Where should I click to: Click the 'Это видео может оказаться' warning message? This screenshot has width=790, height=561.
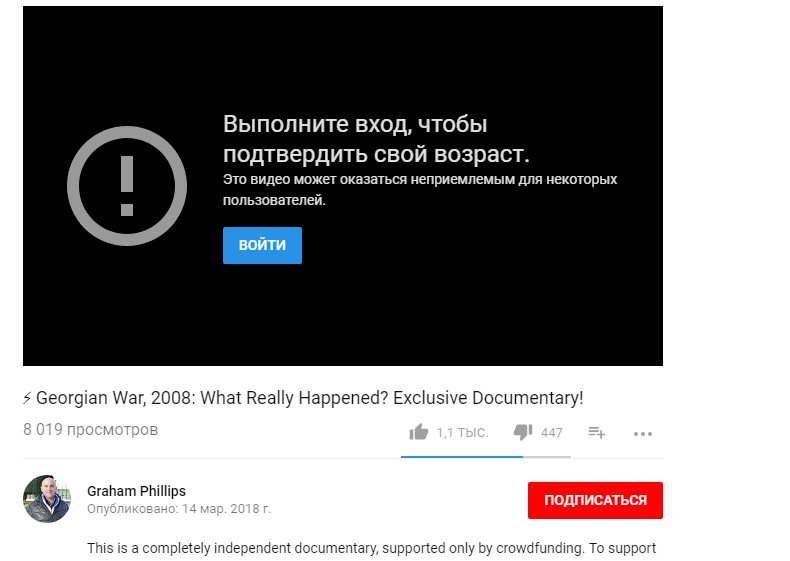420,190
